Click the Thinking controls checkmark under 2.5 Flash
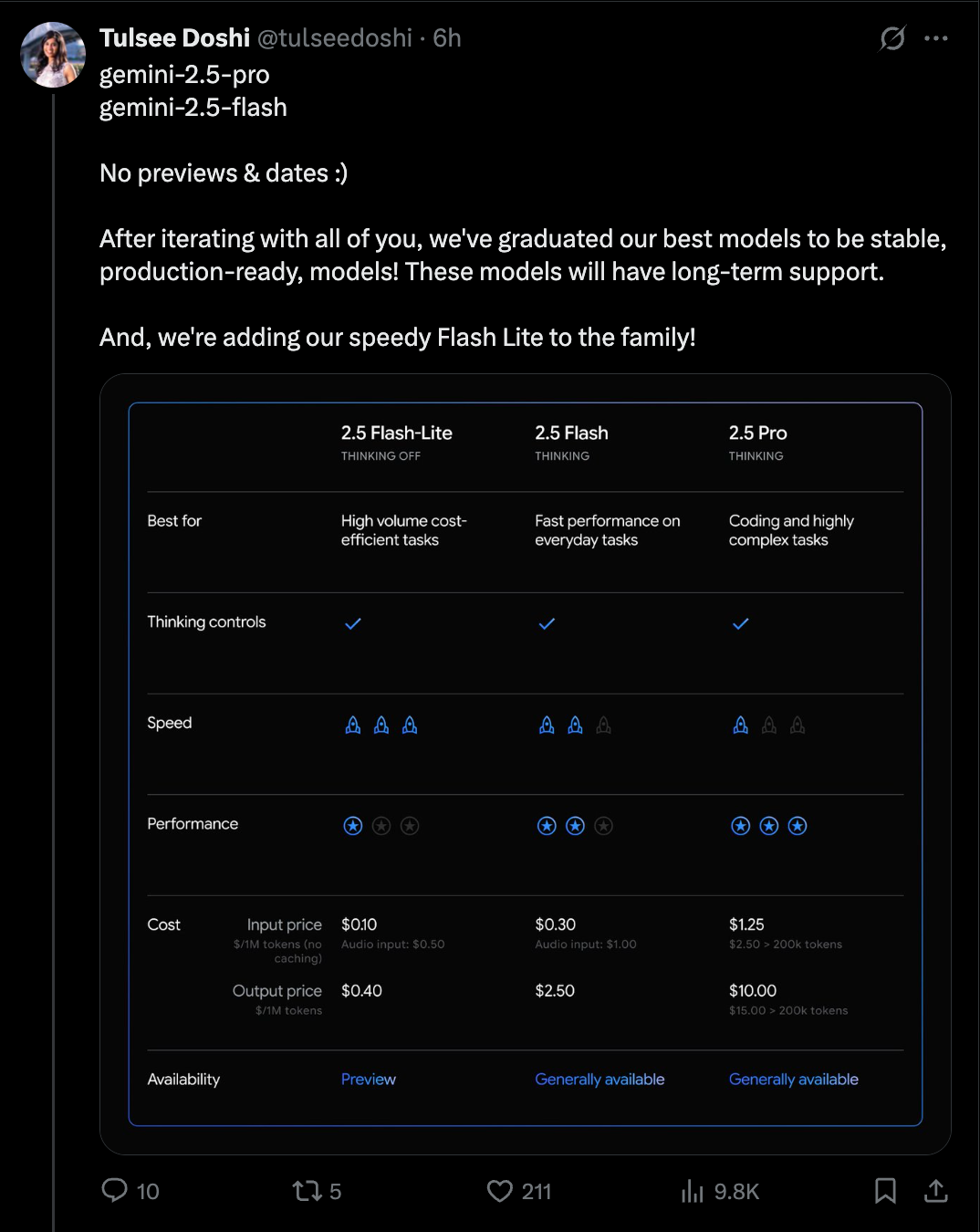The height and width of the screenshot is (1232, 980). [547, 624]
